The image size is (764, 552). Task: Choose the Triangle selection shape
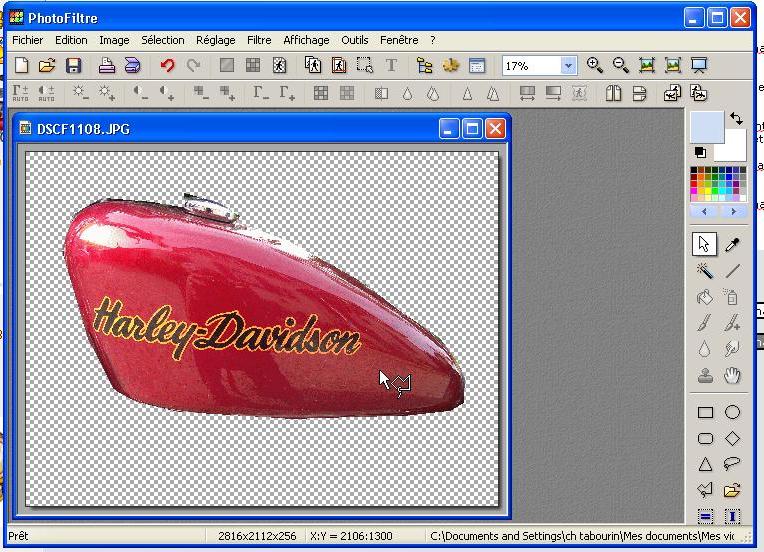(x=705, y=464)
